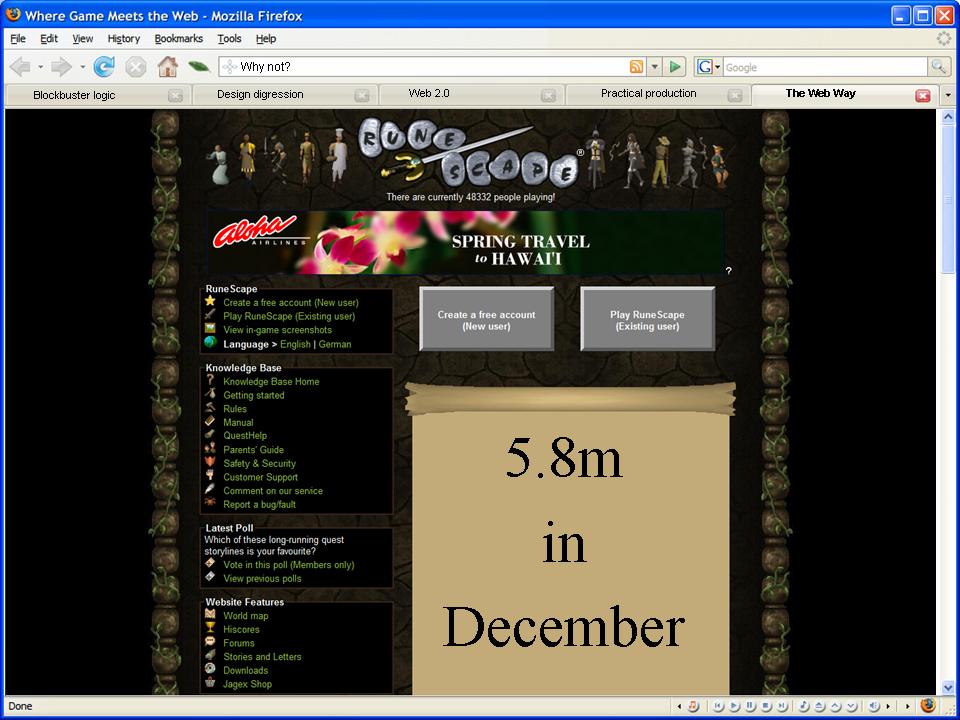Open Vote in this poll link
The width and height of the screenshot is (960, 720).
(288, 564)
